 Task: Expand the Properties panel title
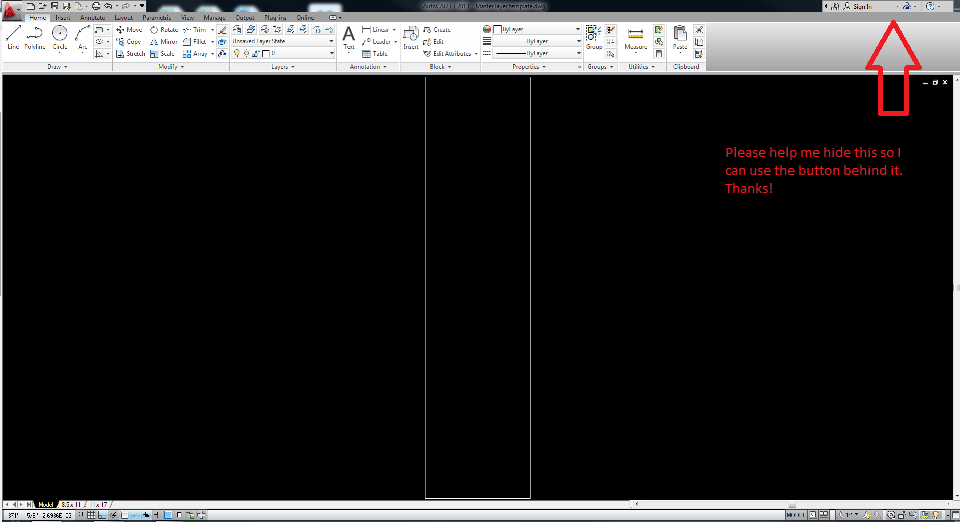[529, 67]
